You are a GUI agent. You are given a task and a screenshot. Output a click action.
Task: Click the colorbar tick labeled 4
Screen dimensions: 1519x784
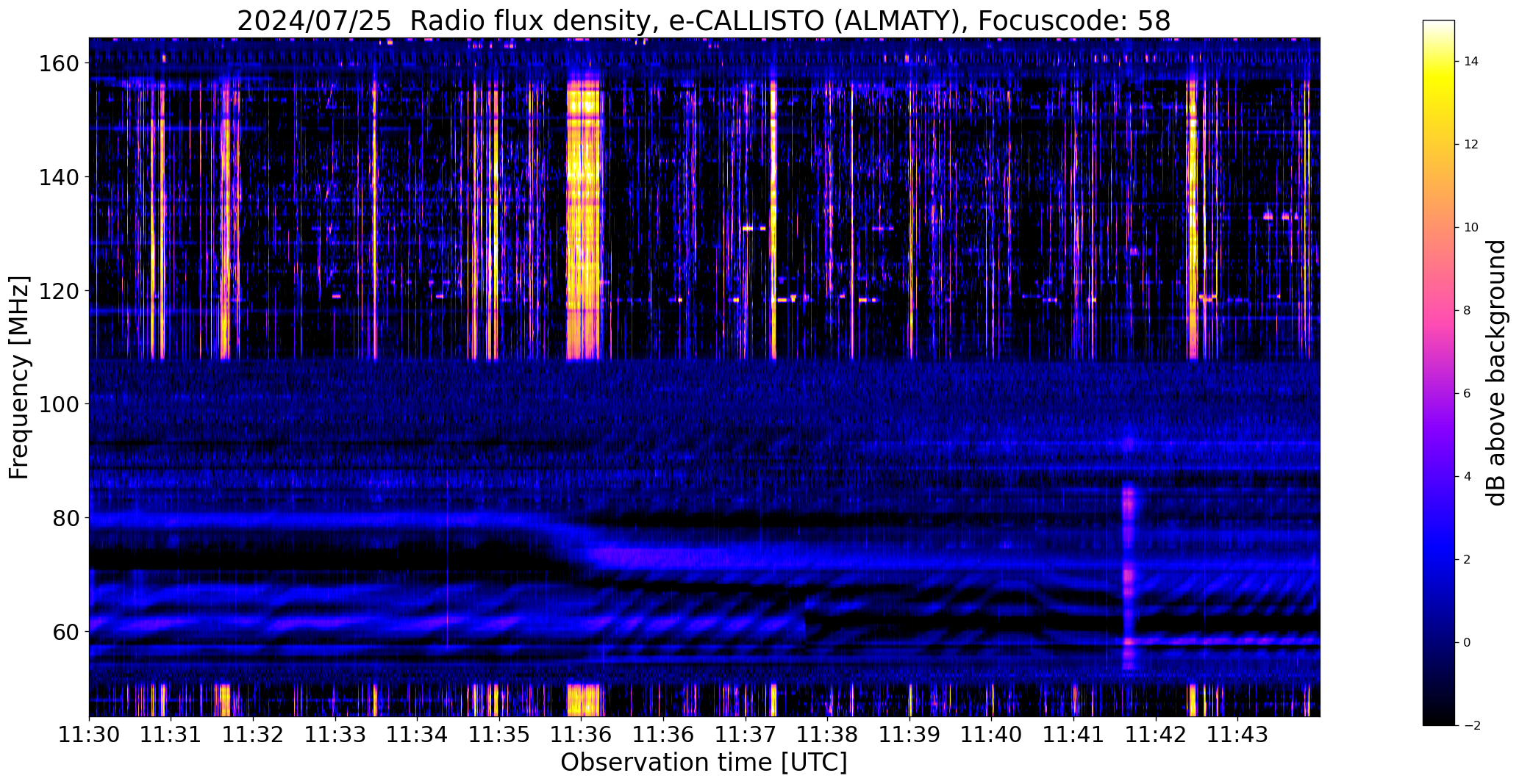[1468, 477]
